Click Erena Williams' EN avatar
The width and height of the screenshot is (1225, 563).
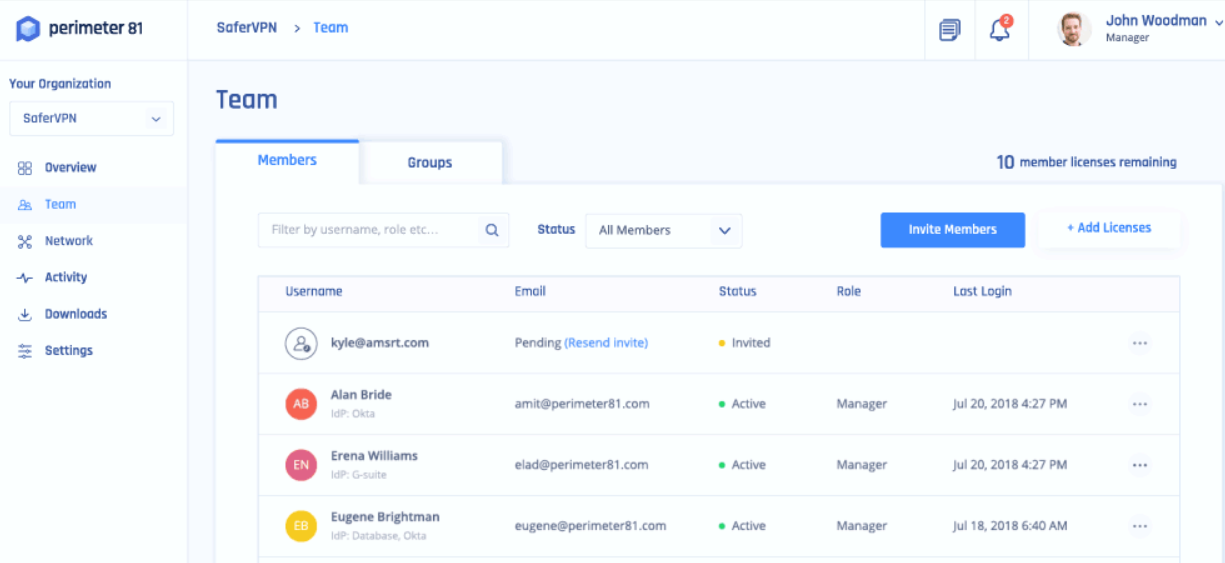tap(301, 465)
